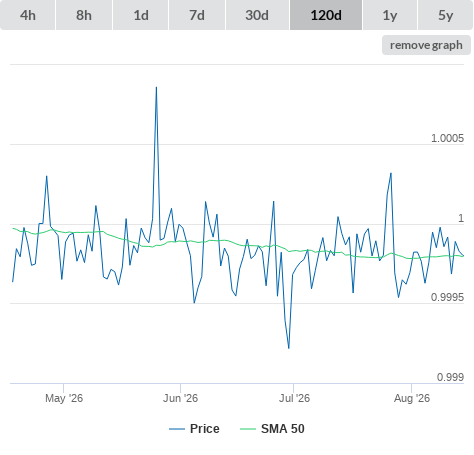Show the 7d price range

[197, 15]
